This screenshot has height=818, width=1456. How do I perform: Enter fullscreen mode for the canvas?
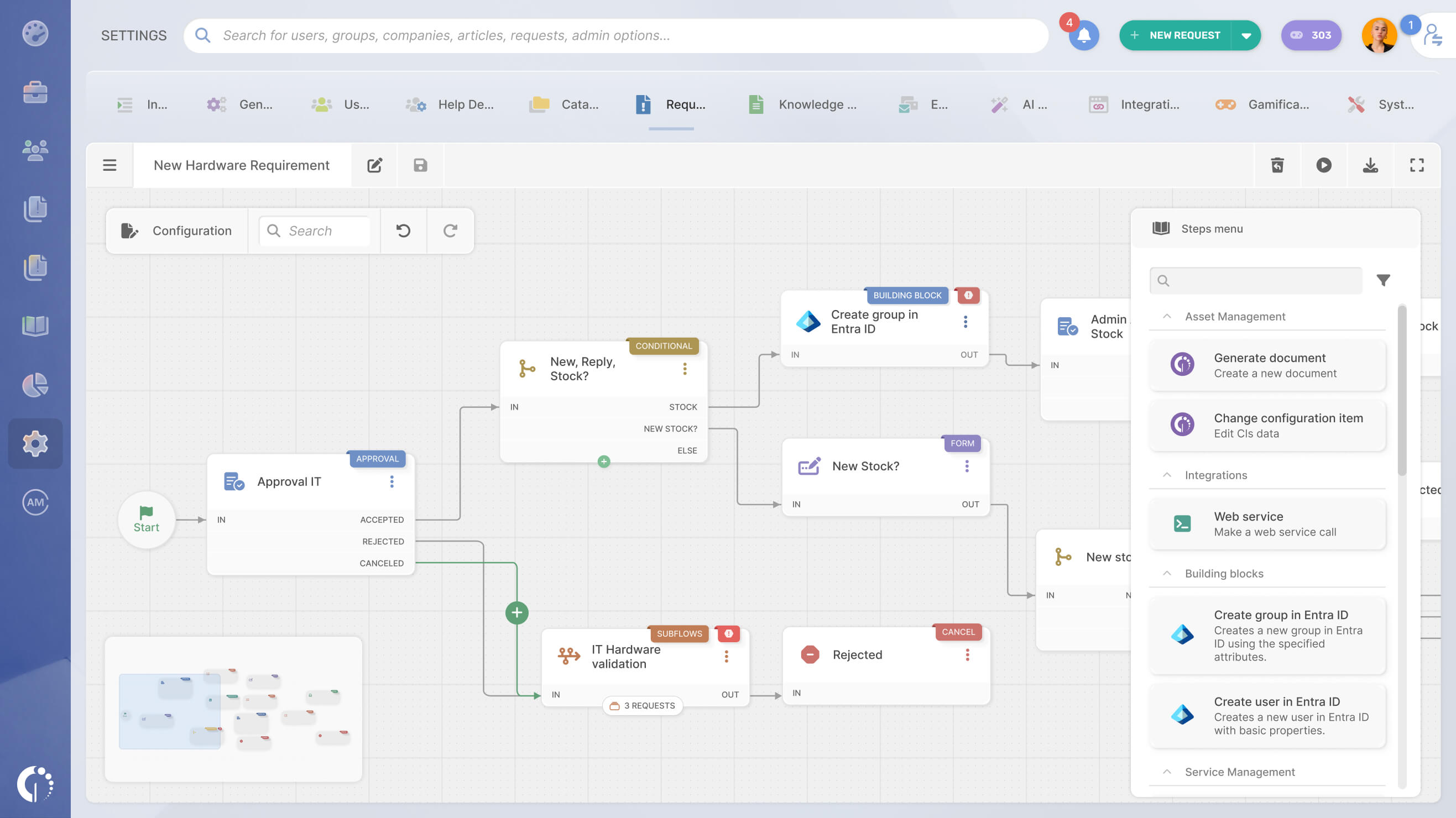click(x=1416, y=165)
